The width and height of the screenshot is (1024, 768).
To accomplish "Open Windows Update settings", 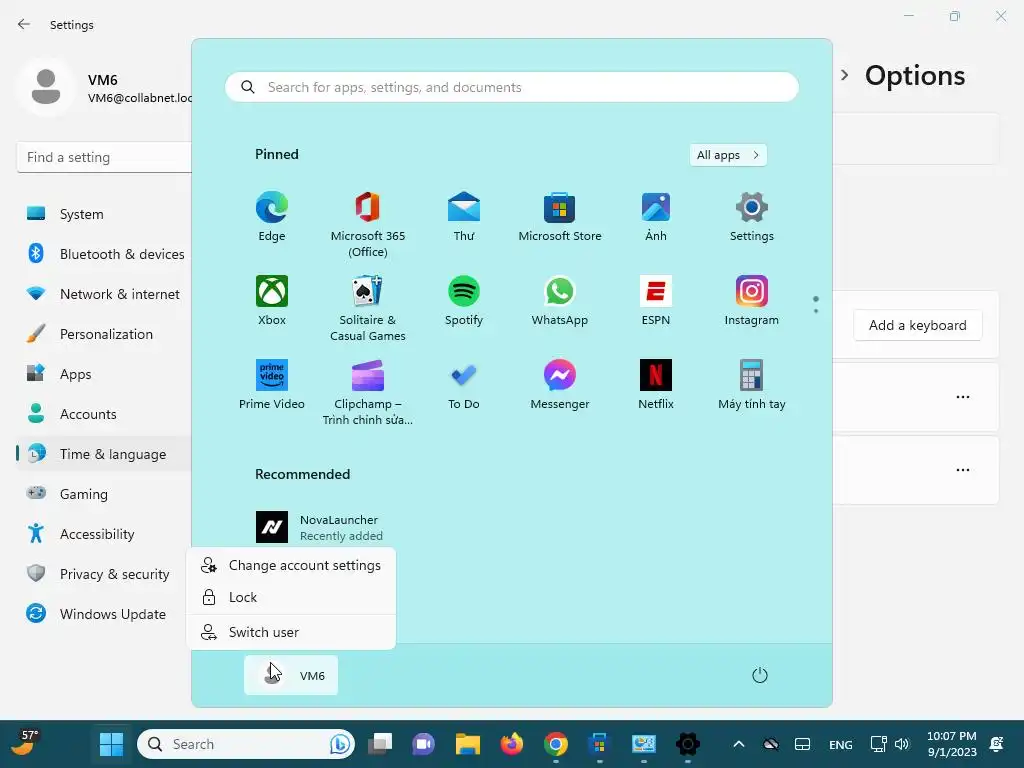I will (x=104, y=614).
